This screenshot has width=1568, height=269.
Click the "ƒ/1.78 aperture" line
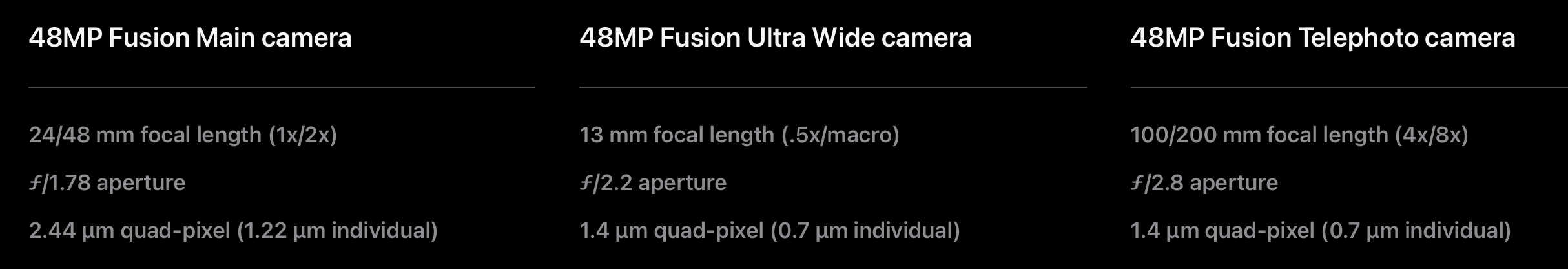[x=107, y=183]
